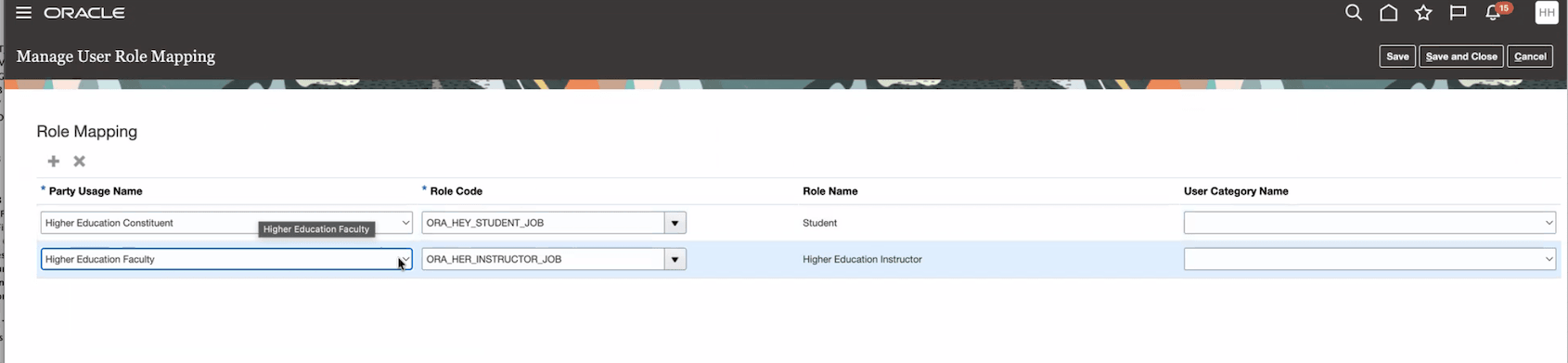Click the Save and Close button
Screen dimensions: 1568x363
click(x=1461, y=57)
